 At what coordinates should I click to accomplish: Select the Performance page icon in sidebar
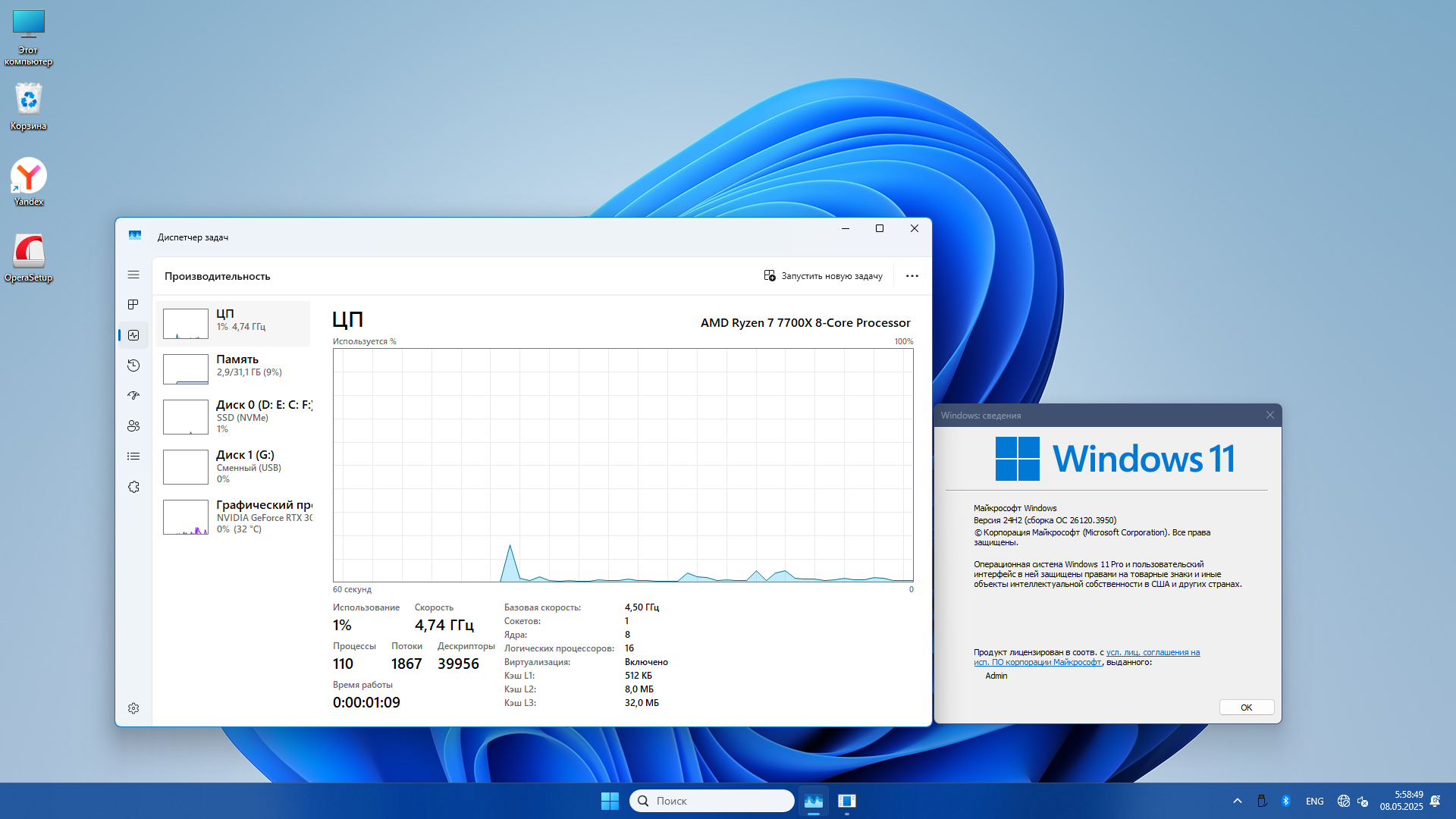tap(133, 335)
